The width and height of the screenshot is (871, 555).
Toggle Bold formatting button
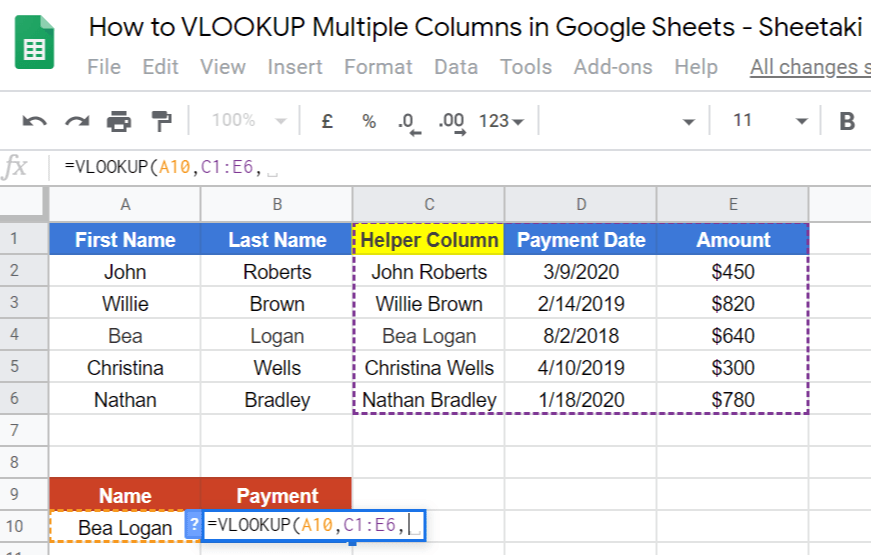[x=847, y=121]
